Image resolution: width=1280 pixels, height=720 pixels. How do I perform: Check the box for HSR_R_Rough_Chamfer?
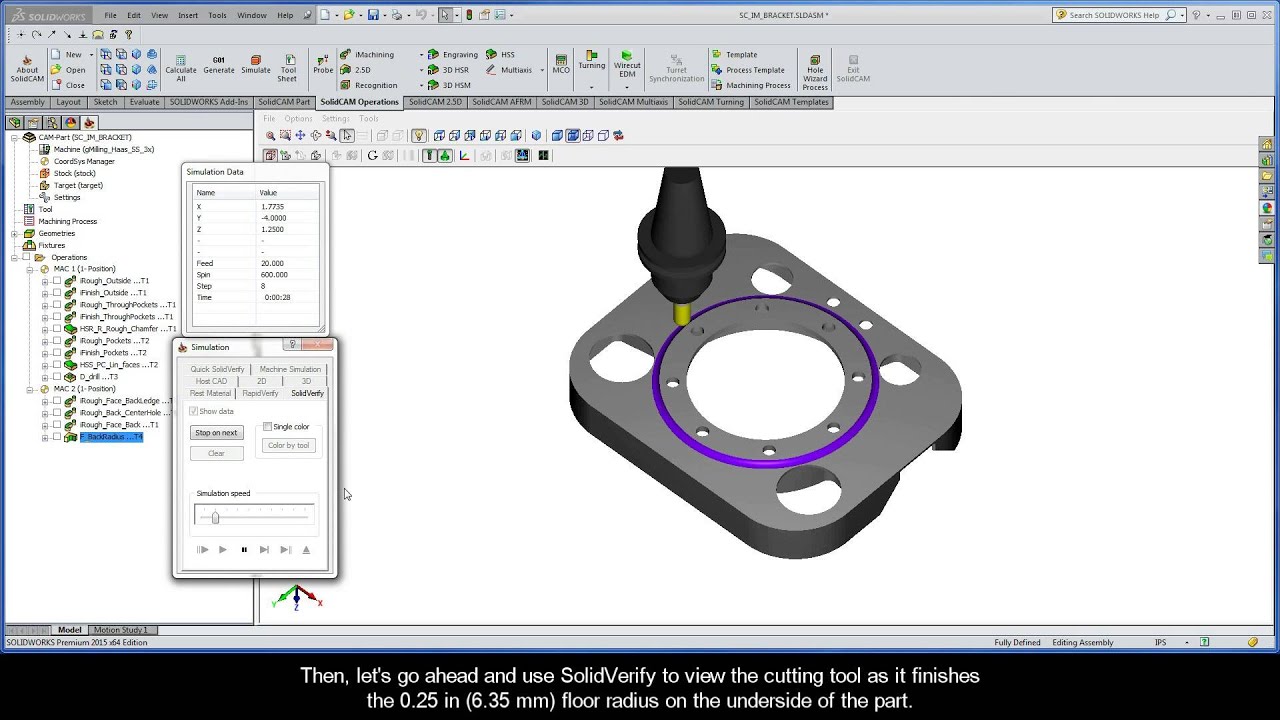tap(56, 329)
